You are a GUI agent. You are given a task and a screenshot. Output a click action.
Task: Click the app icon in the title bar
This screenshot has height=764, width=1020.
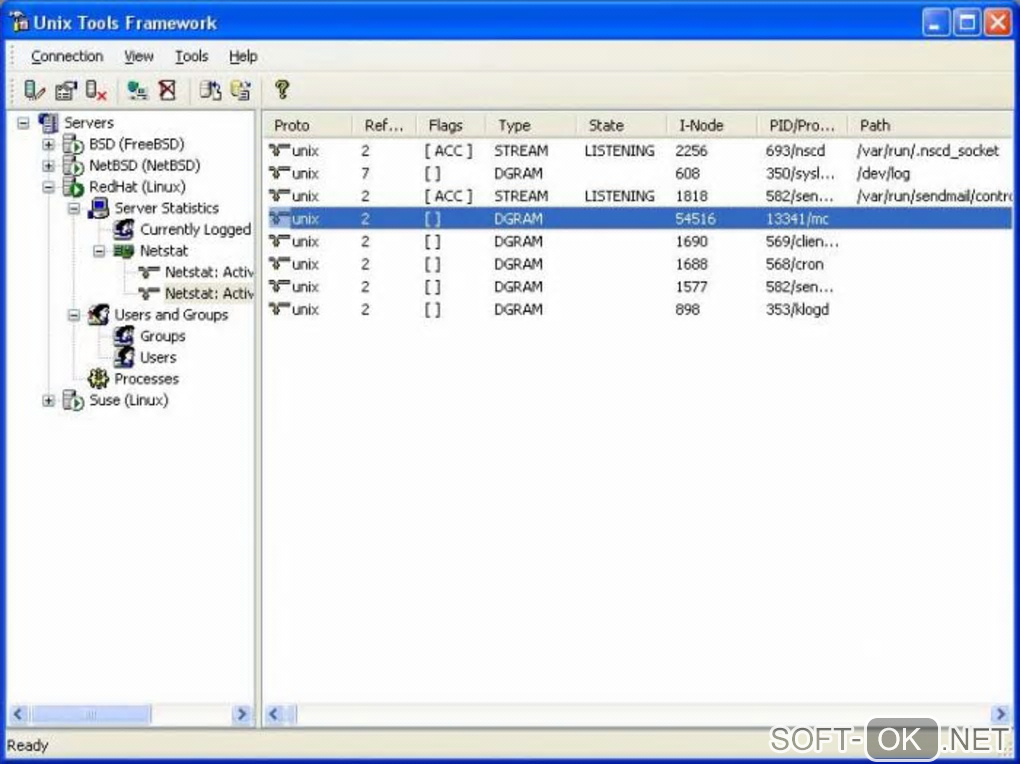click(20, 22)
